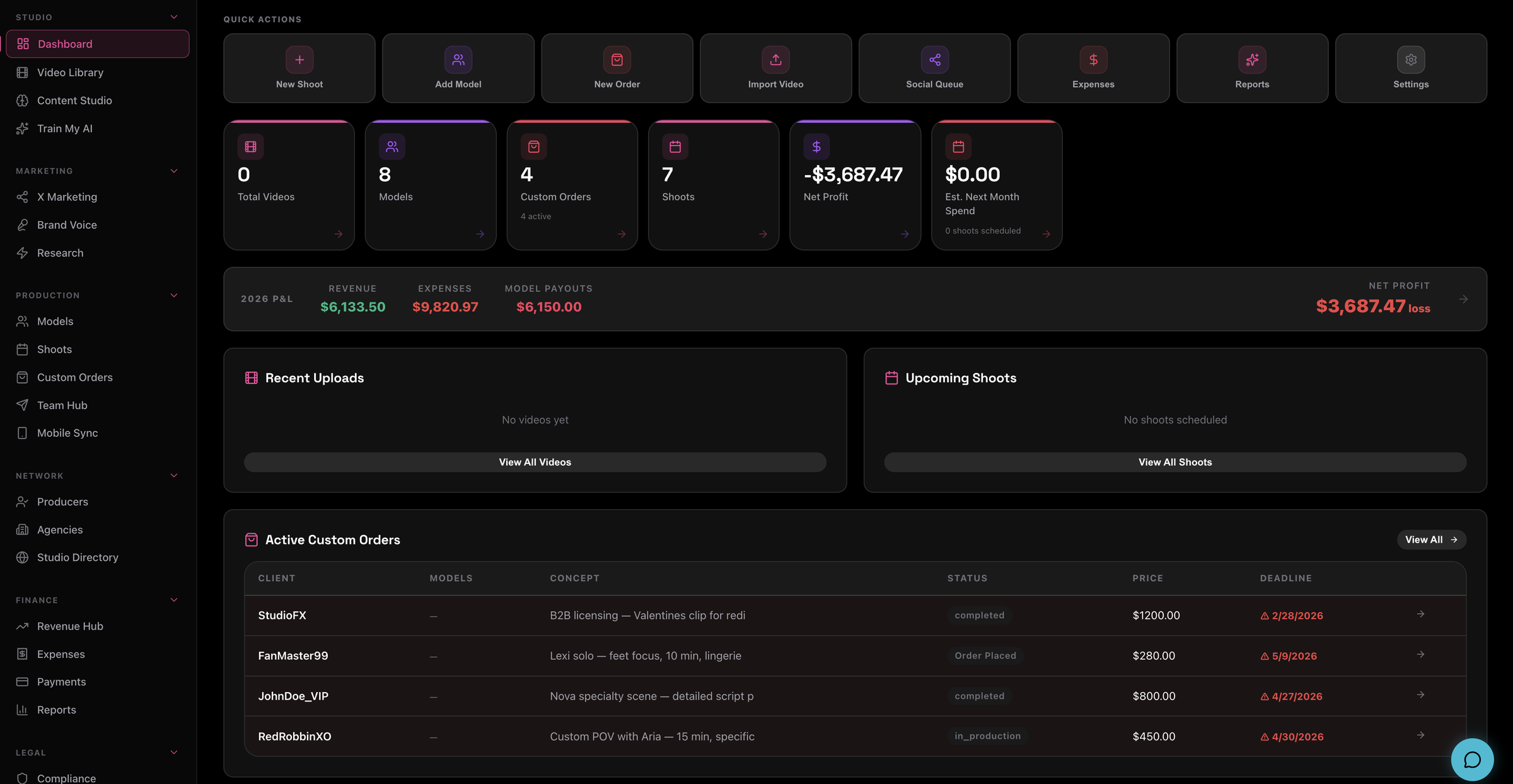
Task: Open the chat bubble support widget
Action: pyautogui.click(x=1472, y=759)
